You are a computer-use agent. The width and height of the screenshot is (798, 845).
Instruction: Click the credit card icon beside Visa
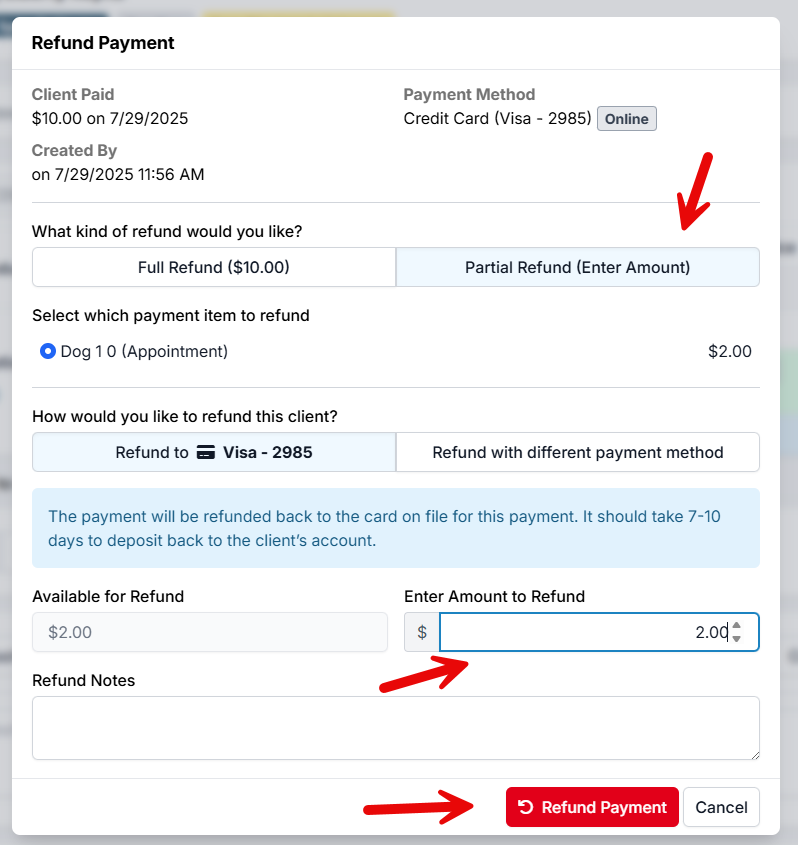[206, 452]
